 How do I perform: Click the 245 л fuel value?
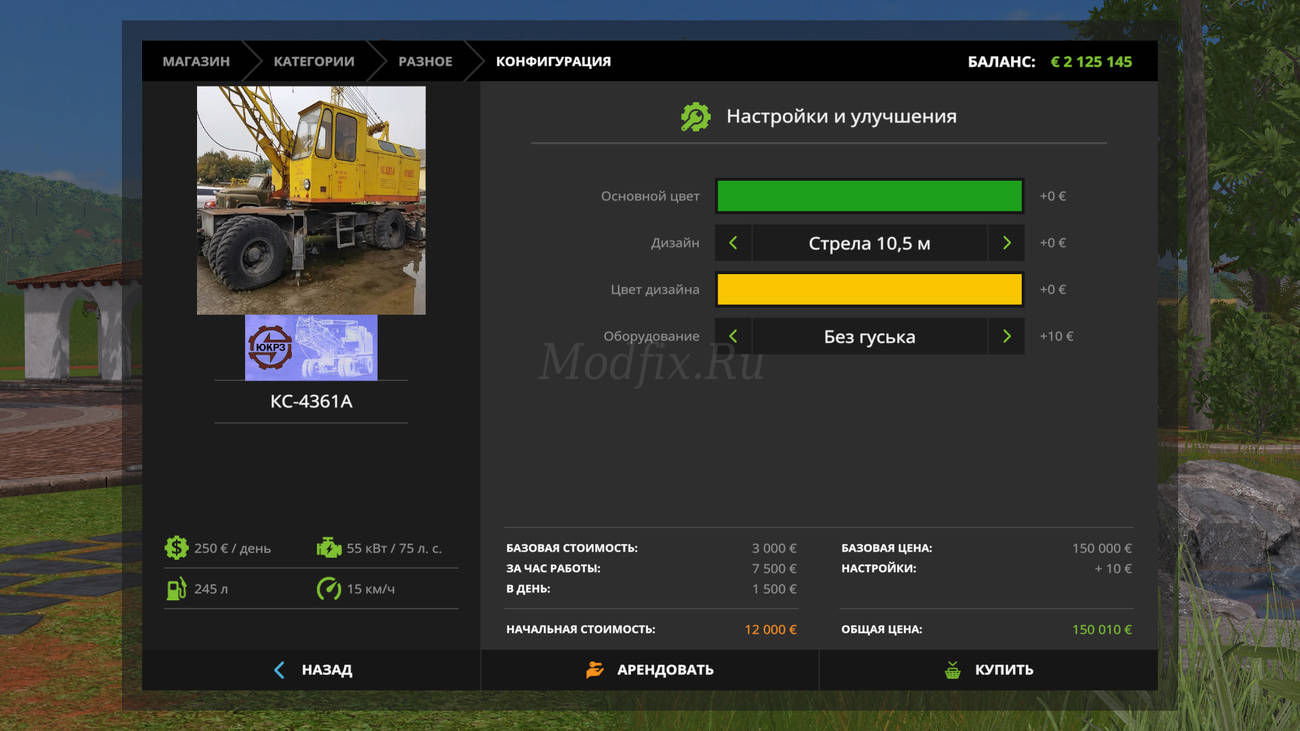211,589
